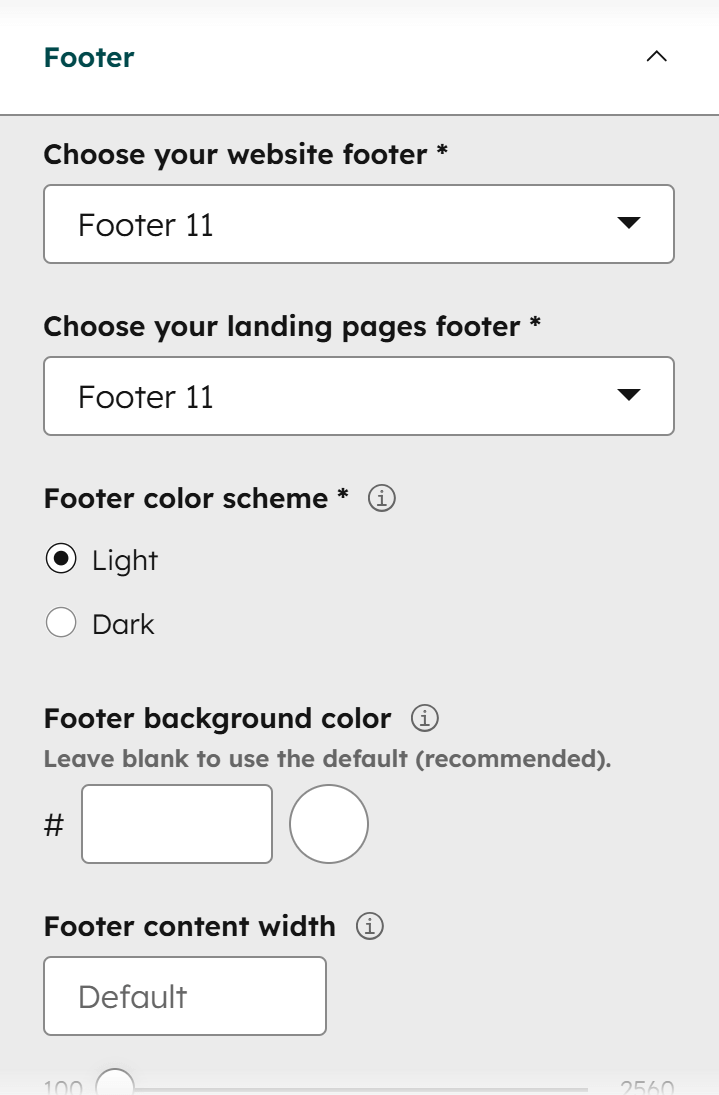Click the hash symbol next to the hex field

click(x=53, y=823)
